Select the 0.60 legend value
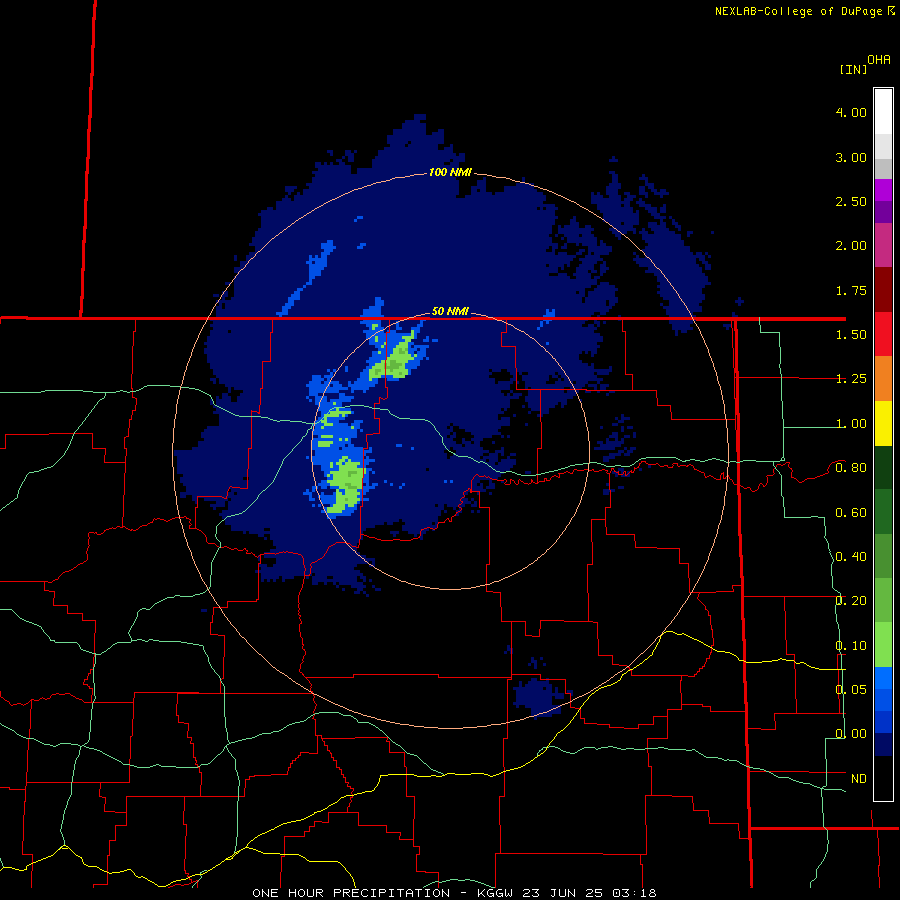Screen dimensions: 900x900 (x=851, y=513)
